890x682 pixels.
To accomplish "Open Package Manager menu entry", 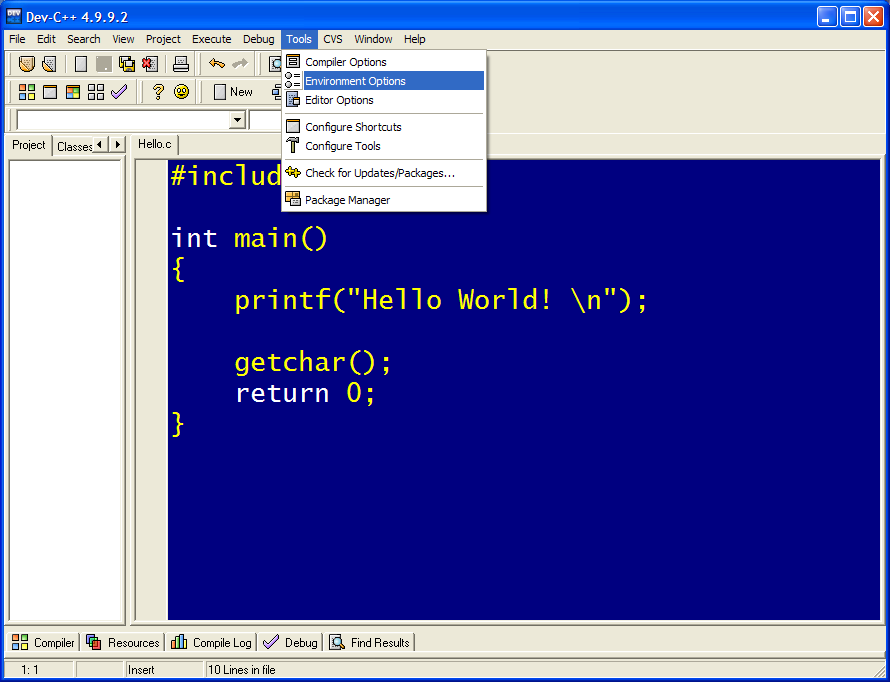I will click(x=347, y=200).
